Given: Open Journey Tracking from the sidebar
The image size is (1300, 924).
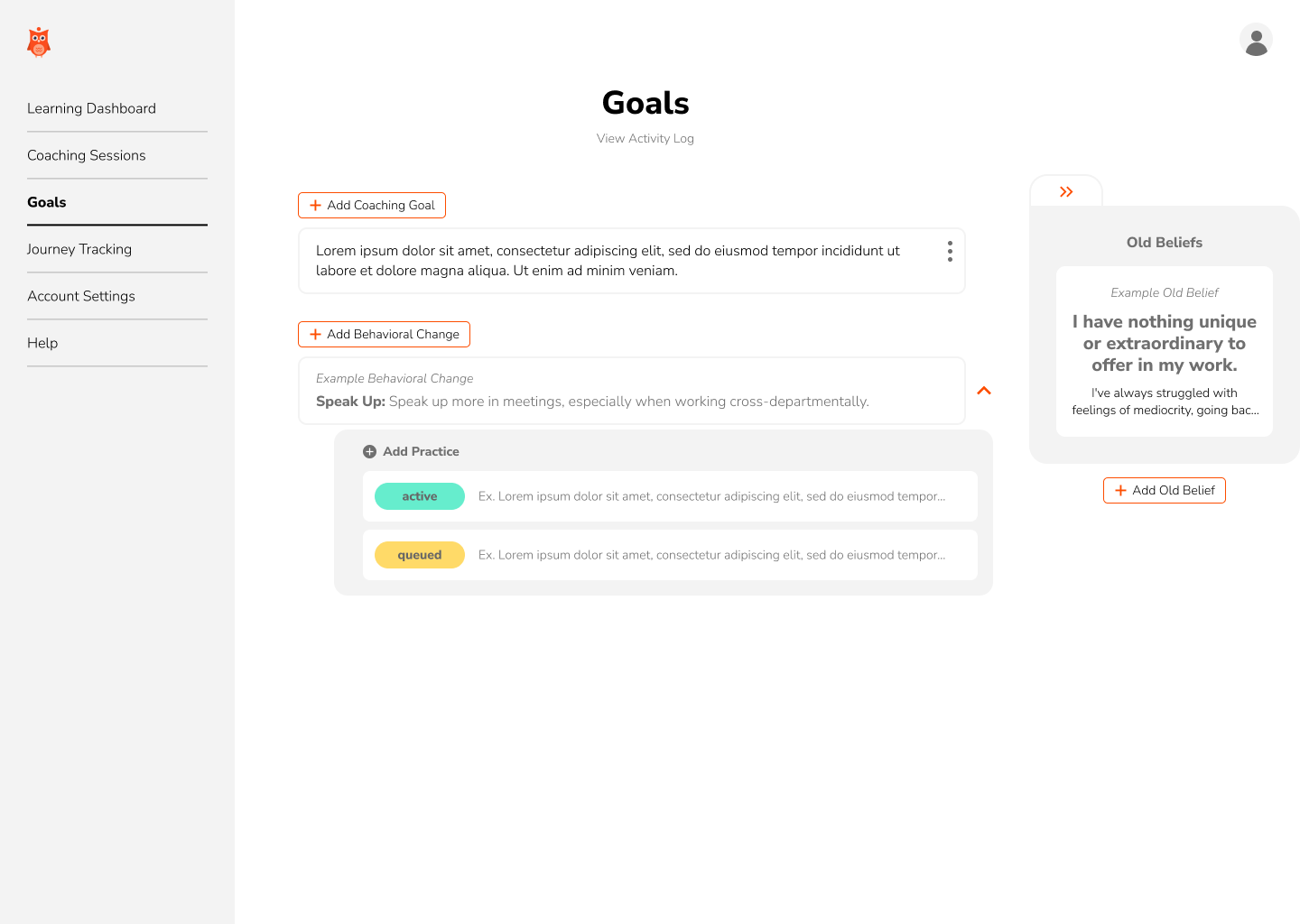Looking at the screenshot, I should pos(79,249).
